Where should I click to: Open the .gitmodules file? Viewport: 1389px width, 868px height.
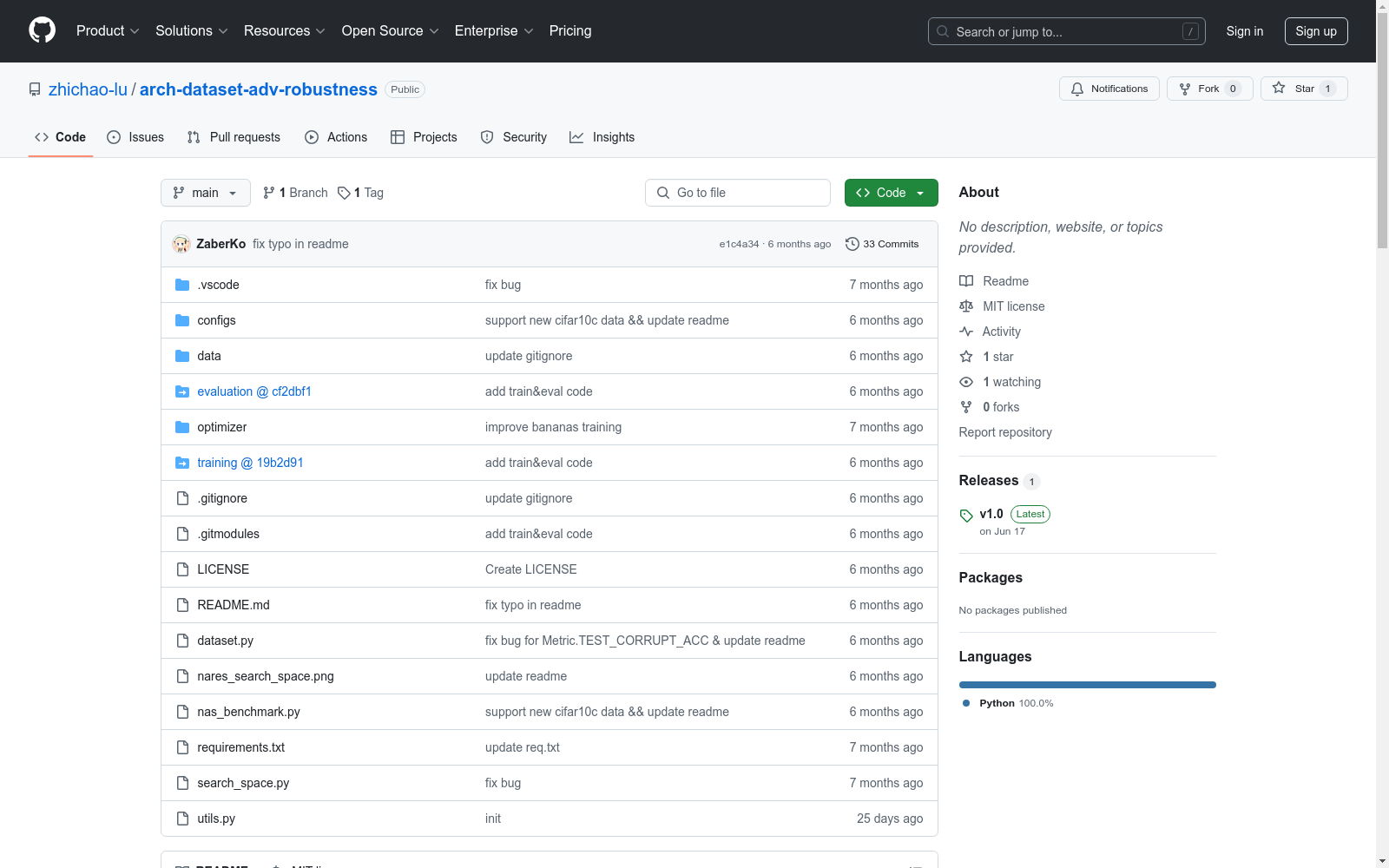(228, 534)
